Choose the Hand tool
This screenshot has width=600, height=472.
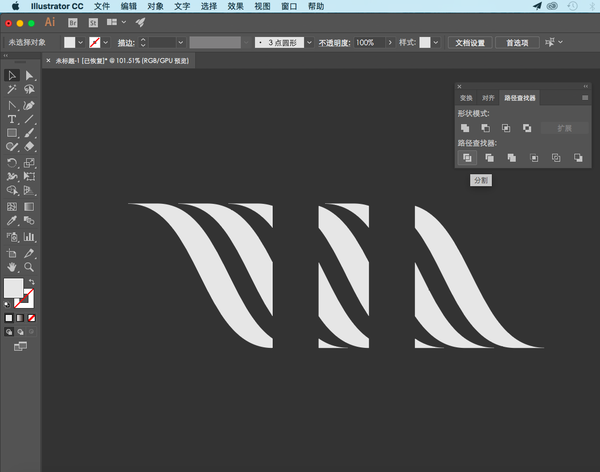[x=12, y=267]
